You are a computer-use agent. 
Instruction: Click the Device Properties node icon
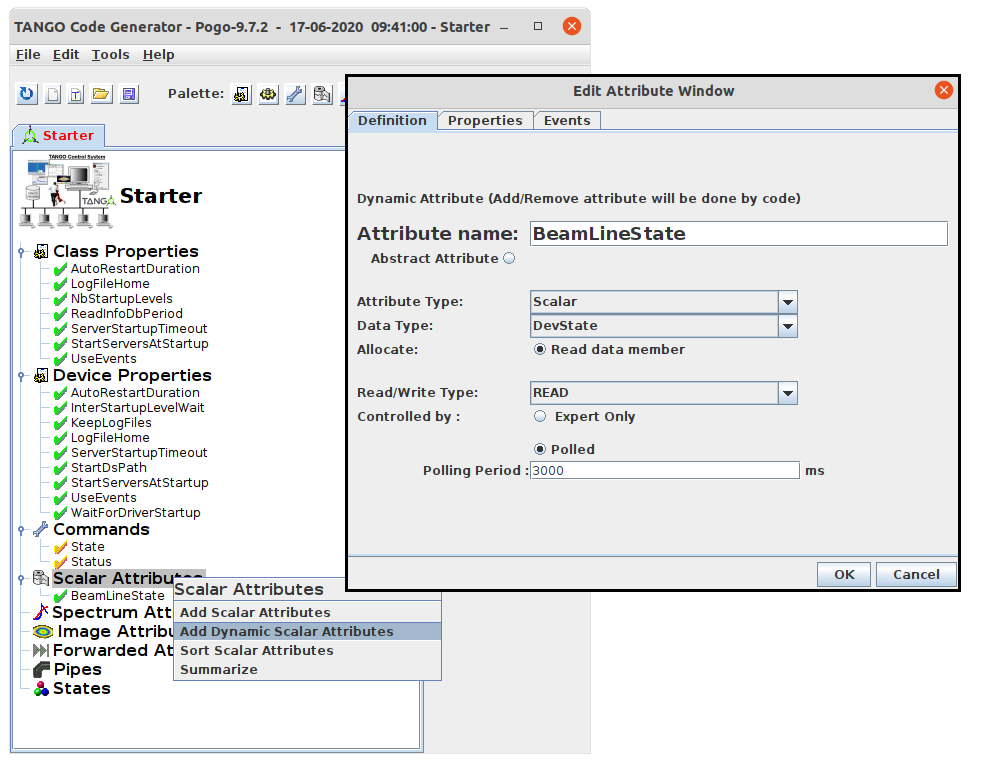point(41,375)
